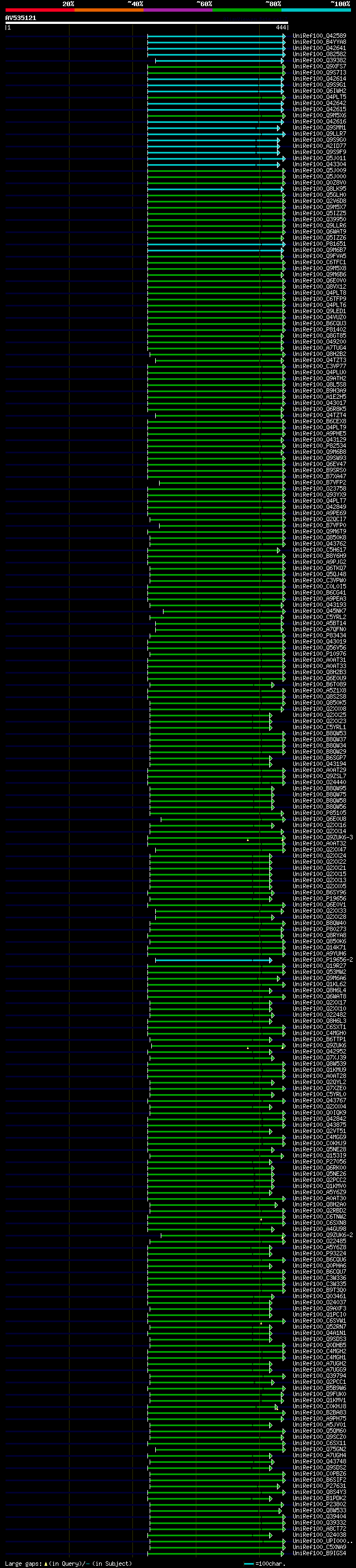The width and height of the screenshot is (356, 1568).
Task: Select the UniRef100_Q42641 entry
Action: [319, 48]
